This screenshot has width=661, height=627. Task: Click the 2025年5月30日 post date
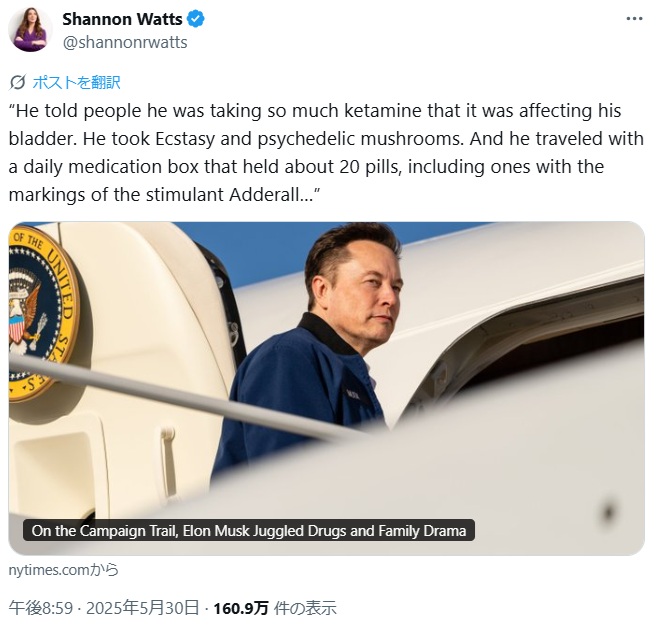point(142,608)
